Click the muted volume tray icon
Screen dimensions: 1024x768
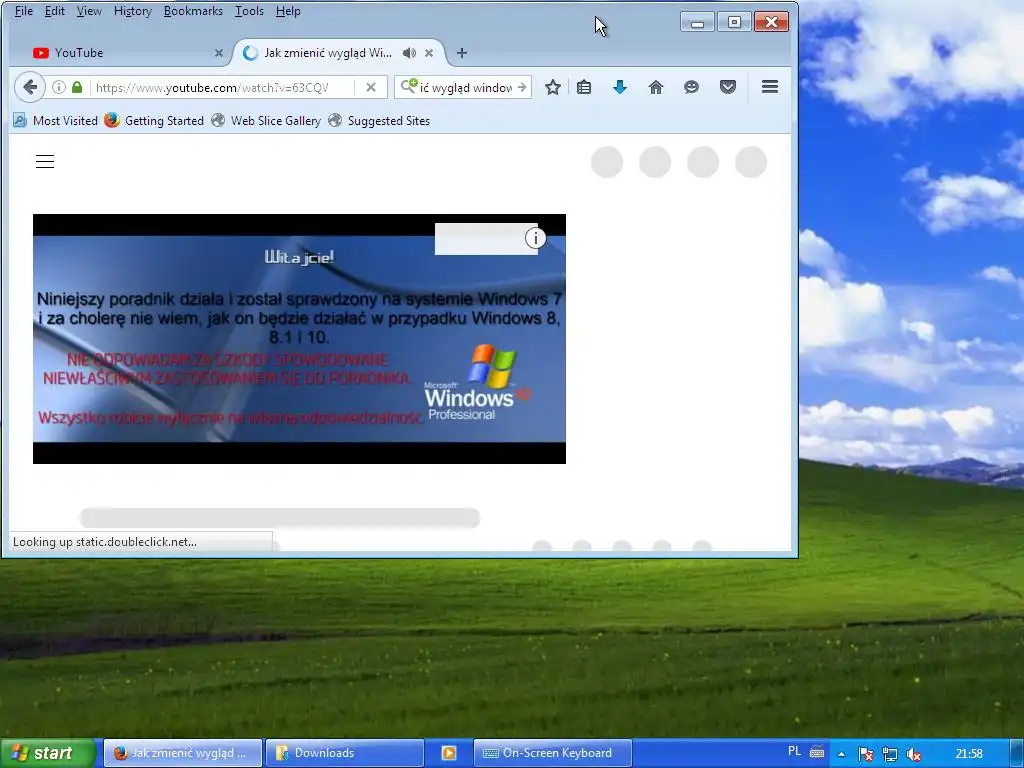(x=914, y=754)
